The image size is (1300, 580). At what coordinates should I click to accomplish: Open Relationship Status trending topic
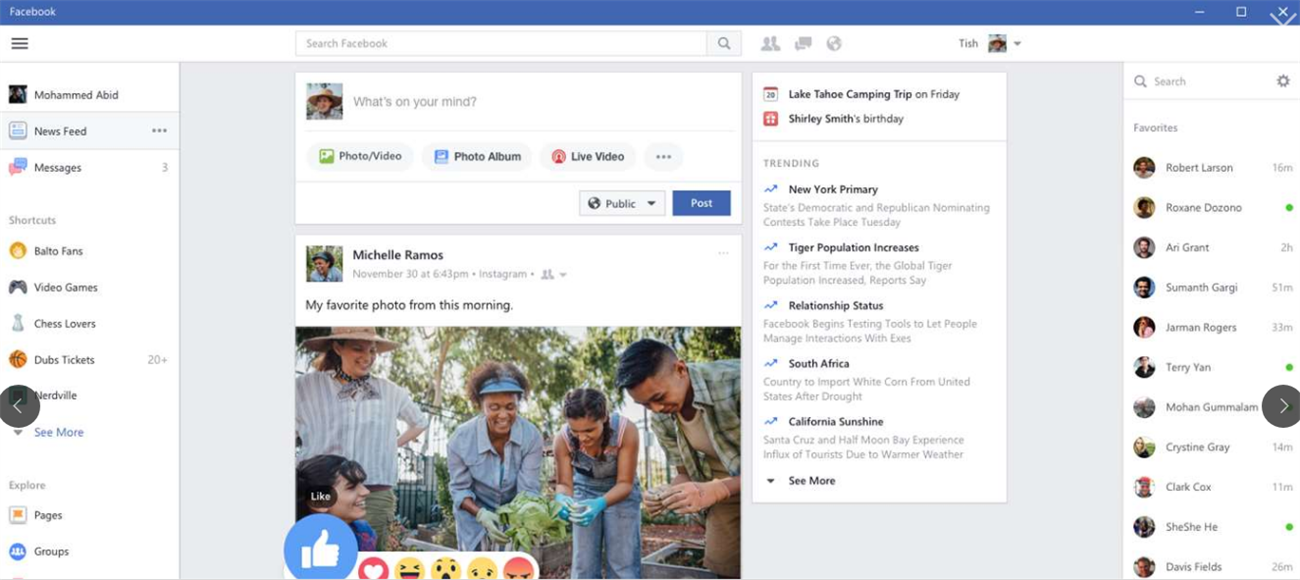pyautogui.click(x=836, y=305)
